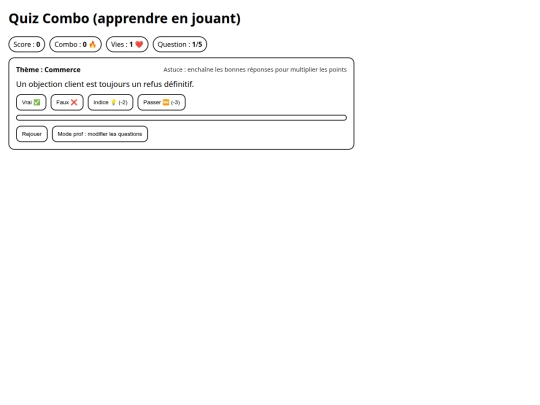Click the Combo counter with flame
The height and width of the screenshot is (405, 540).
pyautogui.click(x=75, y=44)
